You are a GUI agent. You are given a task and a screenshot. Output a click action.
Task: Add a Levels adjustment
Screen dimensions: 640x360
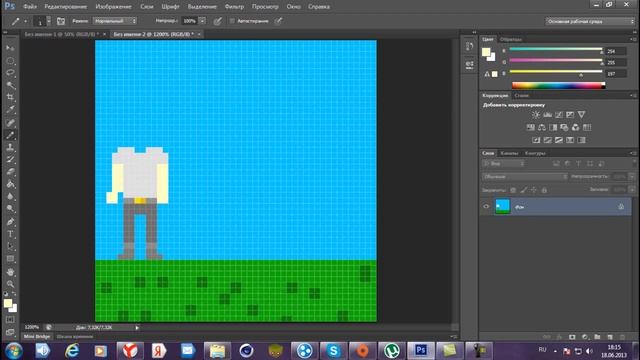tap(547, 115)
